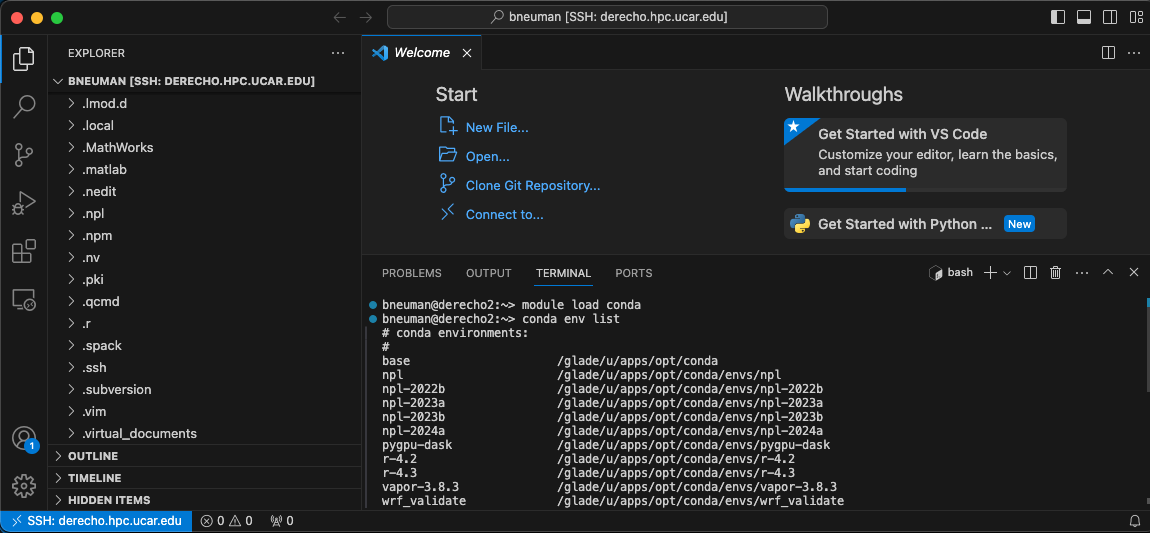
Task: Click terminal text 'wrf_validate'
Action: (424, 501)
